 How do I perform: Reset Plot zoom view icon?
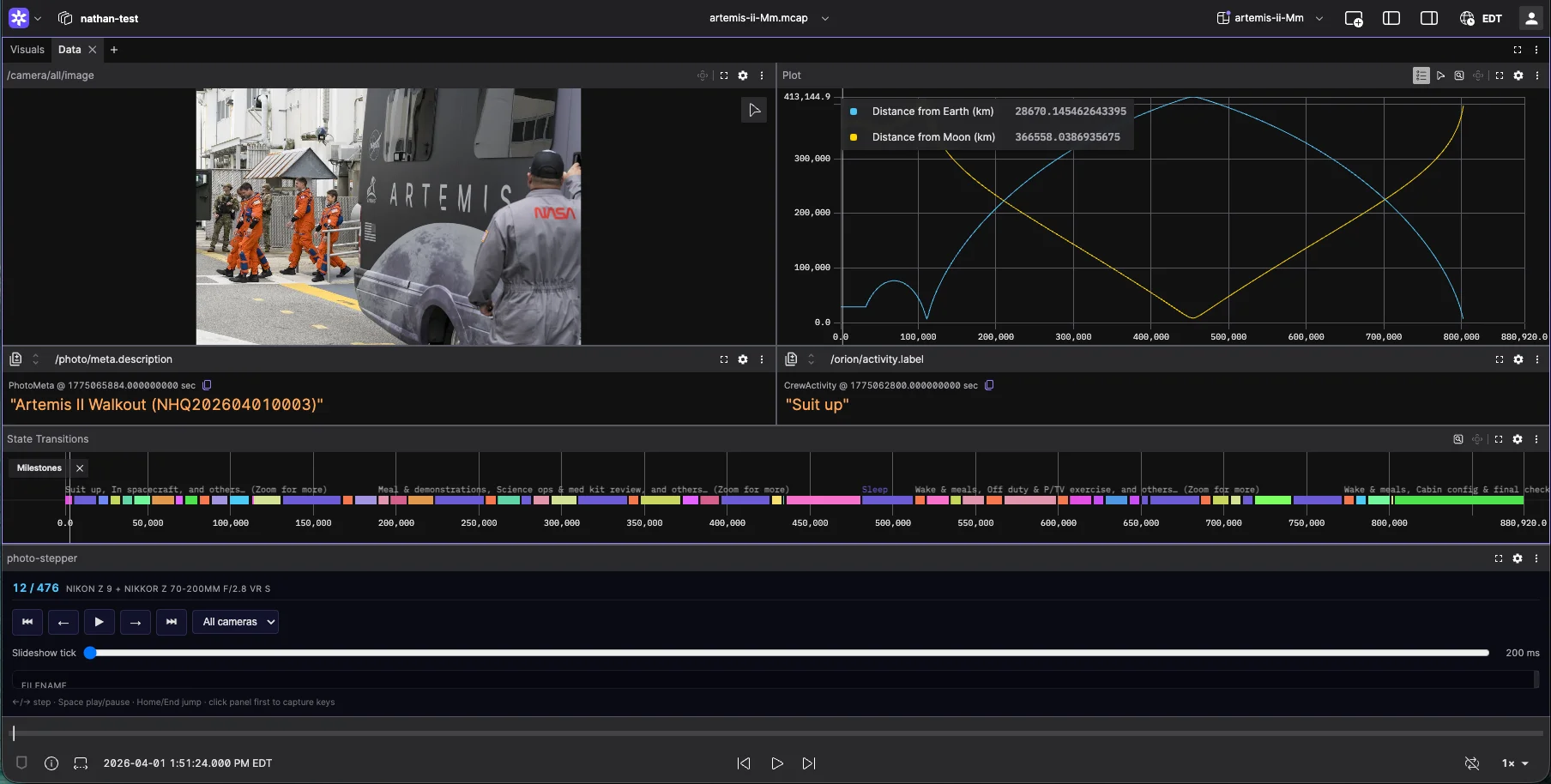(1459, 75)
